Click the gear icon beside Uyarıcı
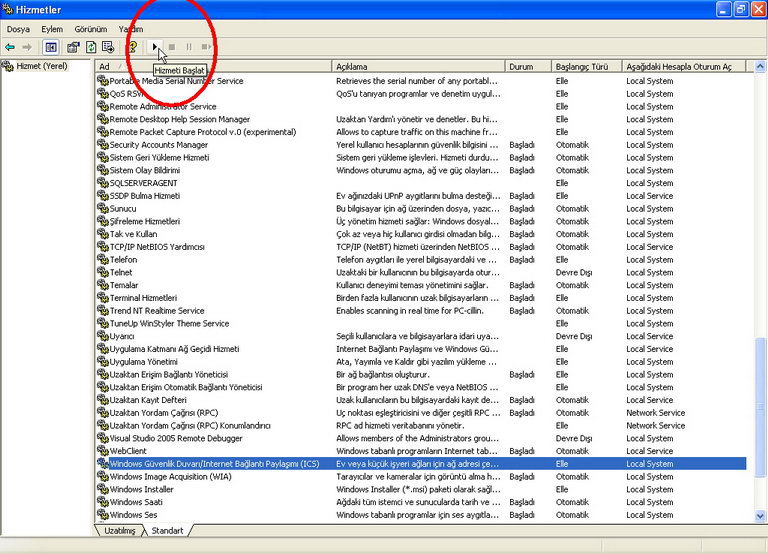The height and width of the screenshot is (554, 768). click(x=102, y=336)
